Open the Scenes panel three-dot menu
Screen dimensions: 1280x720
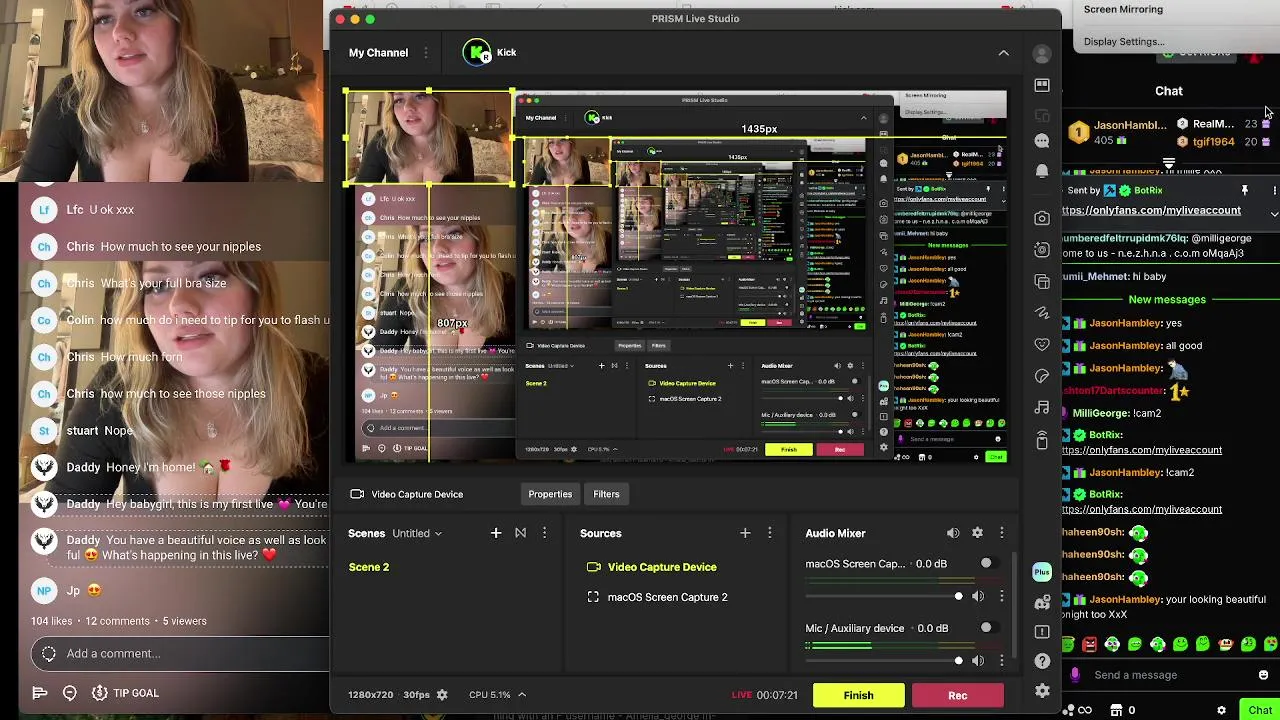tap(544, 533)
